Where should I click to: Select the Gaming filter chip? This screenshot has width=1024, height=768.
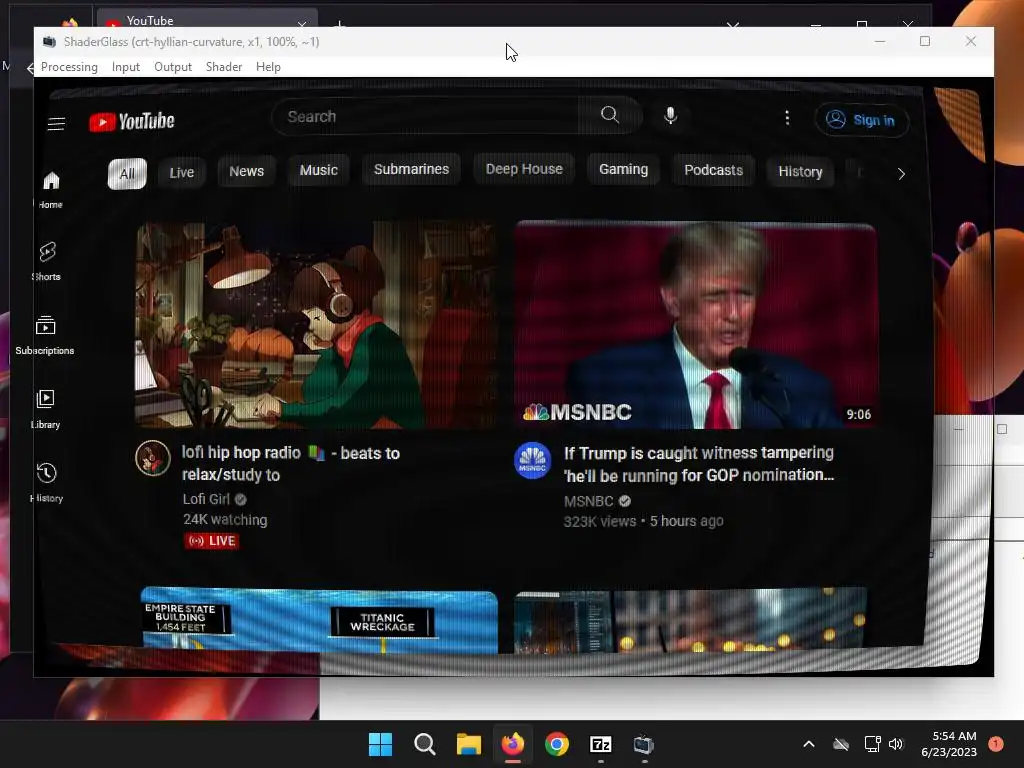tap(624, 170)
